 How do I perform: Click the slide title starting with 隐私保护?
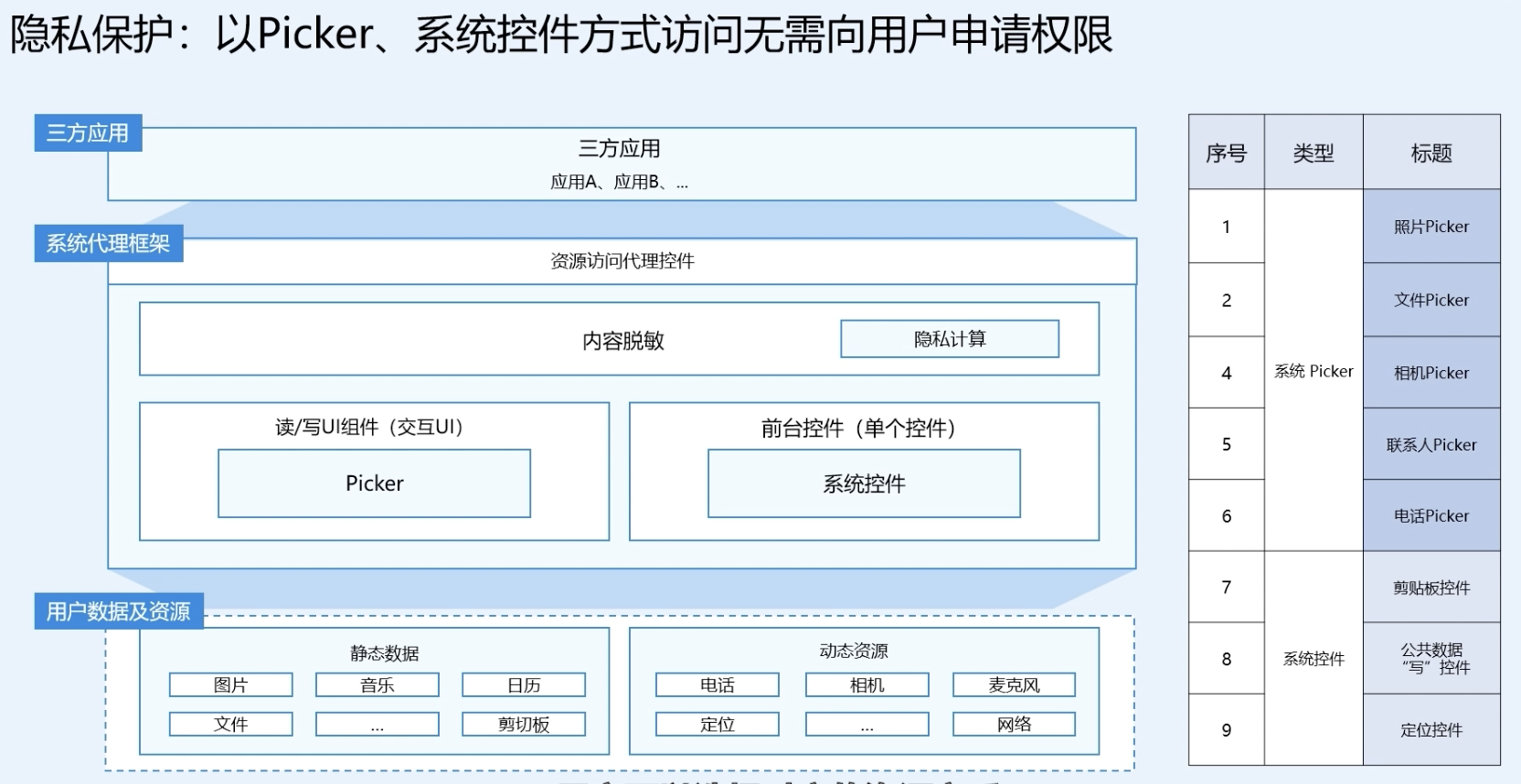point(561,35)
